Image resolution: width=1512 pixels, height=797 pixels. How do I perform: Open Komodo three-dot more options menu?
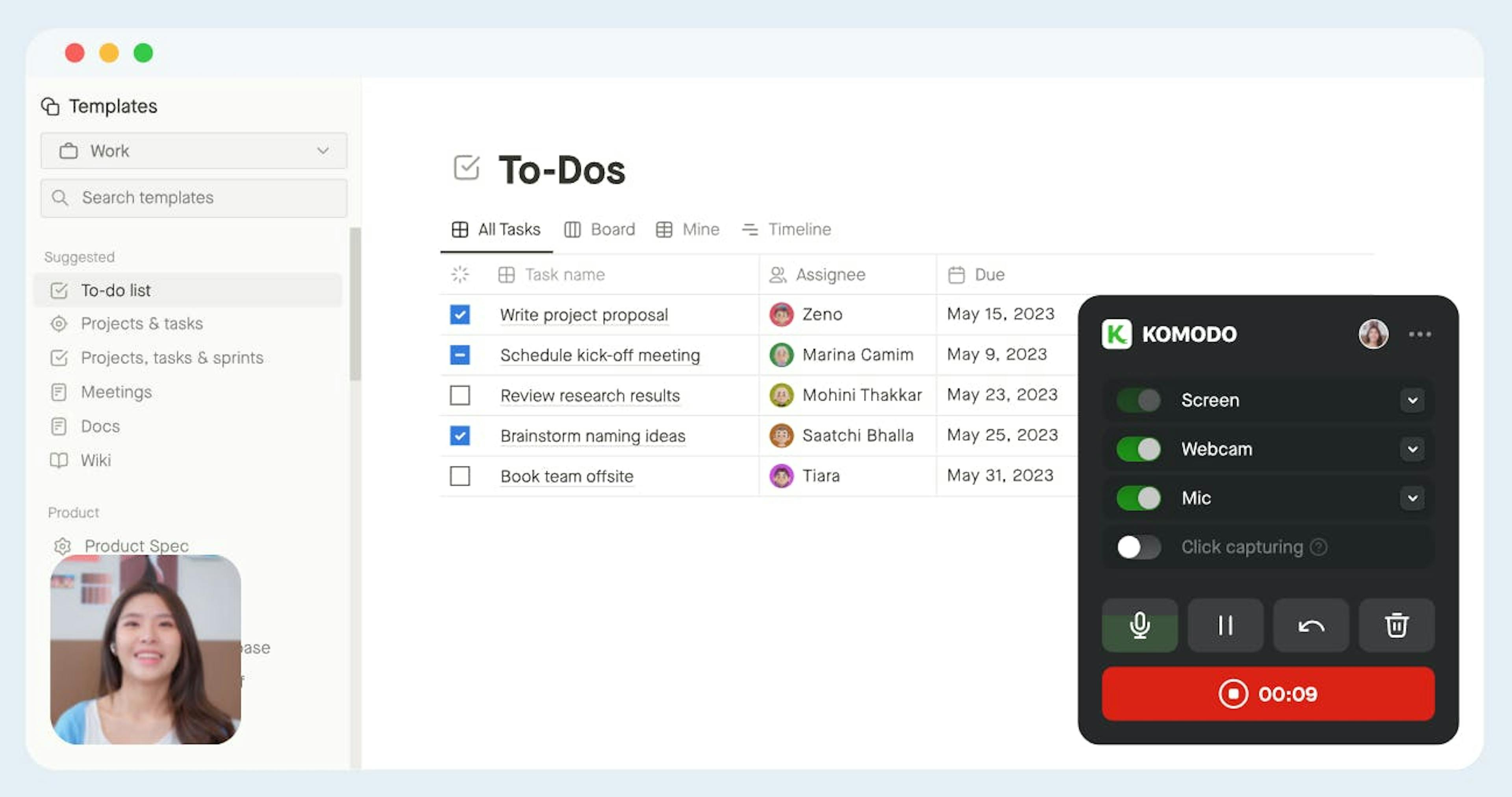(x=1419, y=334)
